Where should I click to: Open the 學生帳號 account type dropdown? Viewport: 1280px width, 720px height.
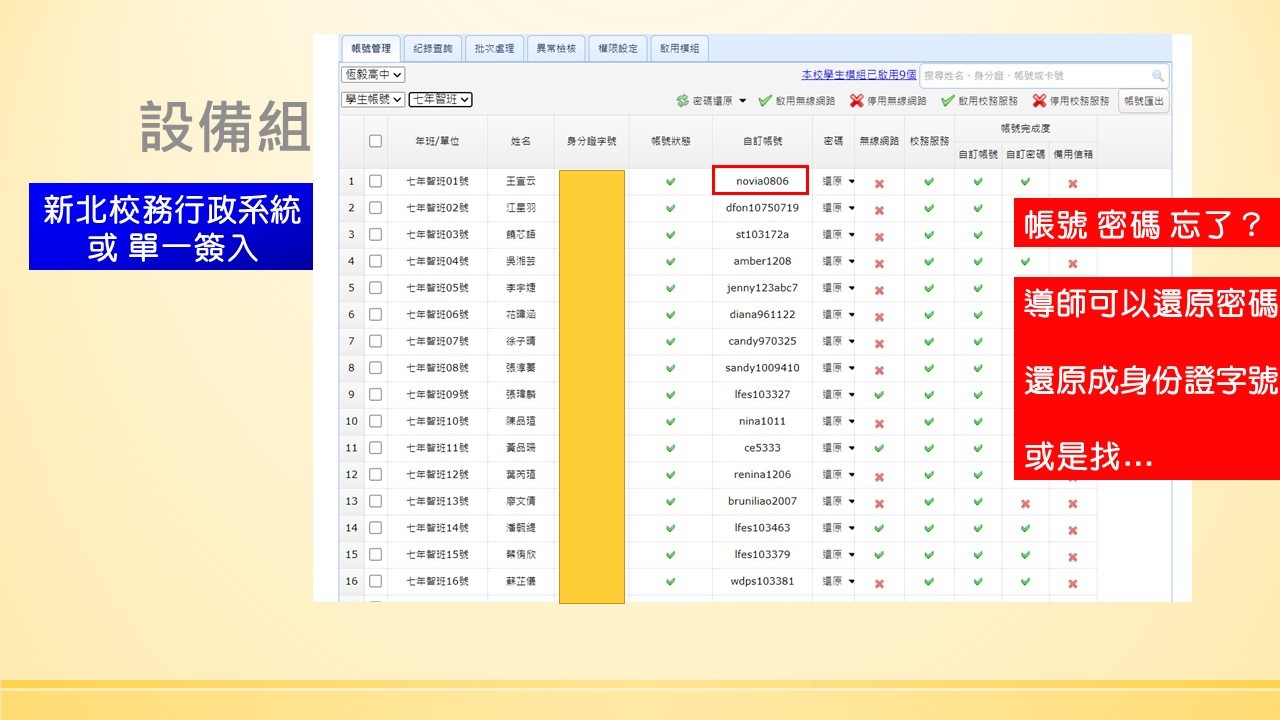pos(374,99)
